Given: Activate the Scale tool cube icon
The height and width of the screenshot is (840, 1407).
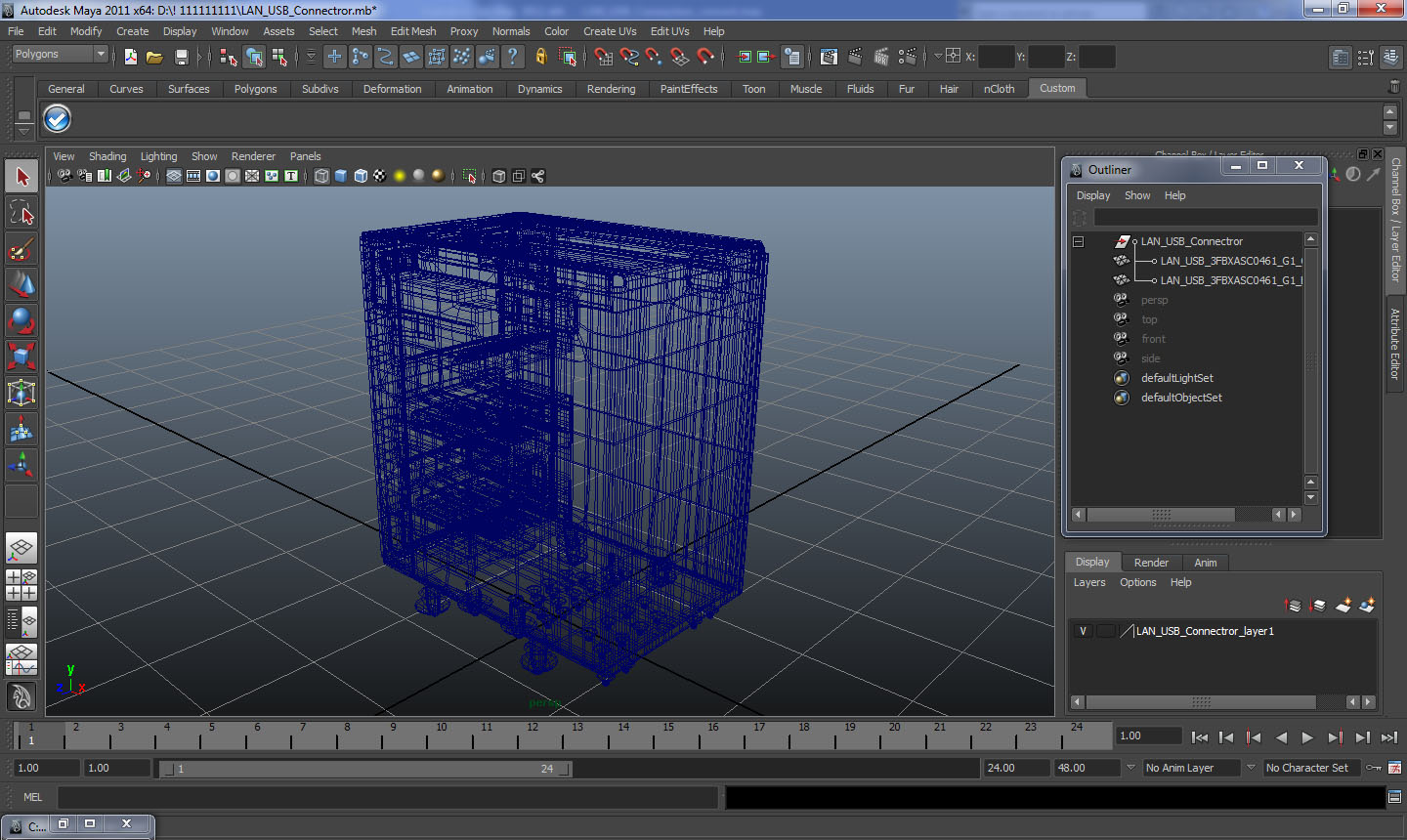Looking at the screenshot, I should click(x=21, y=357).
